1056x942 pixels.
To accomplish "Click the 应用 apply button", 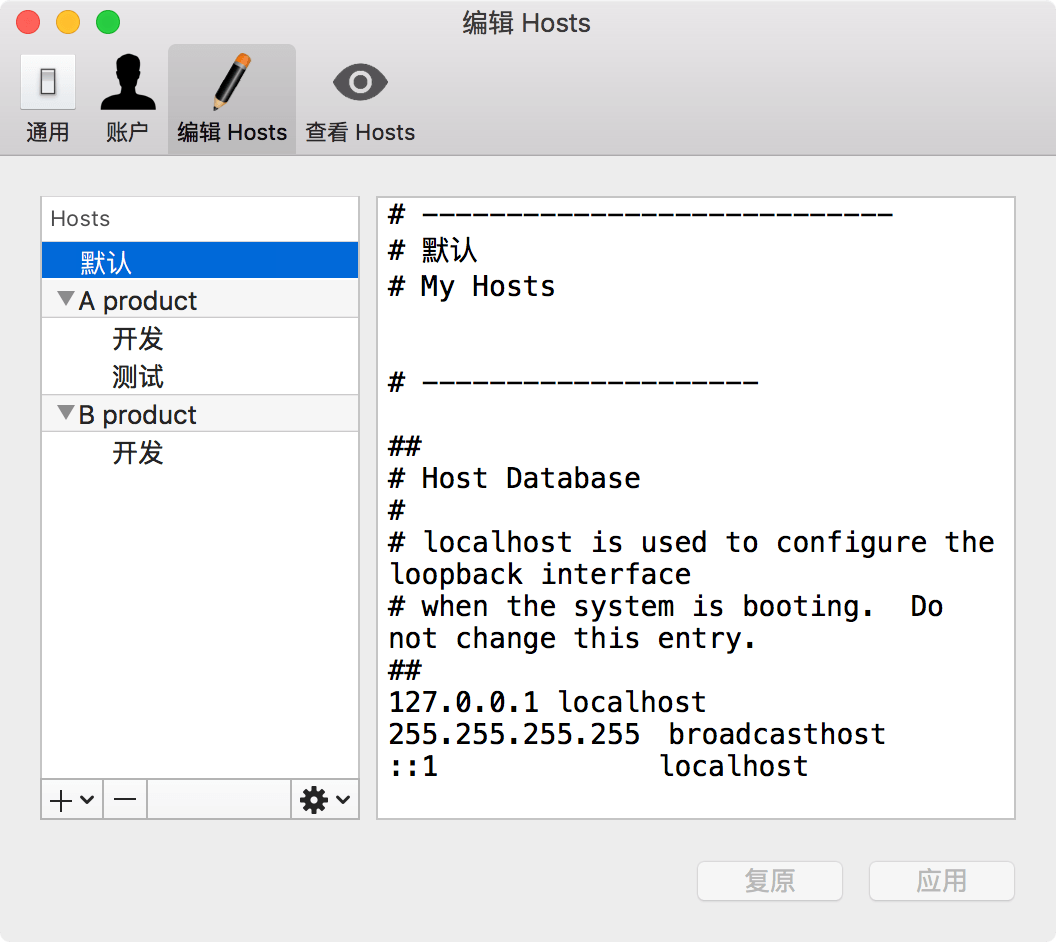I will point(942,881).
